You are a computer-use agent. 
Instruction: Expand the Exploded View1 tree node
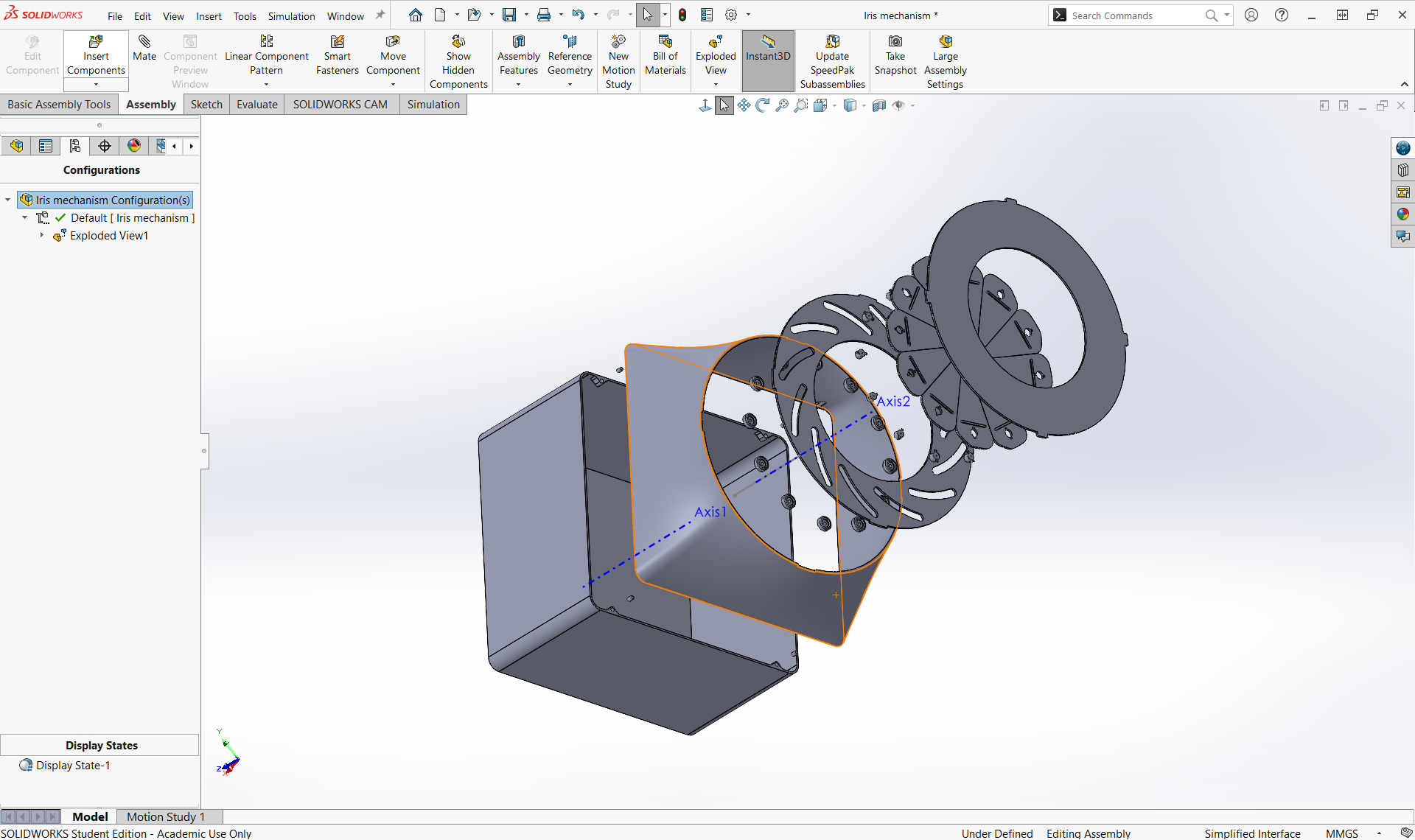(x=42, y=236)
